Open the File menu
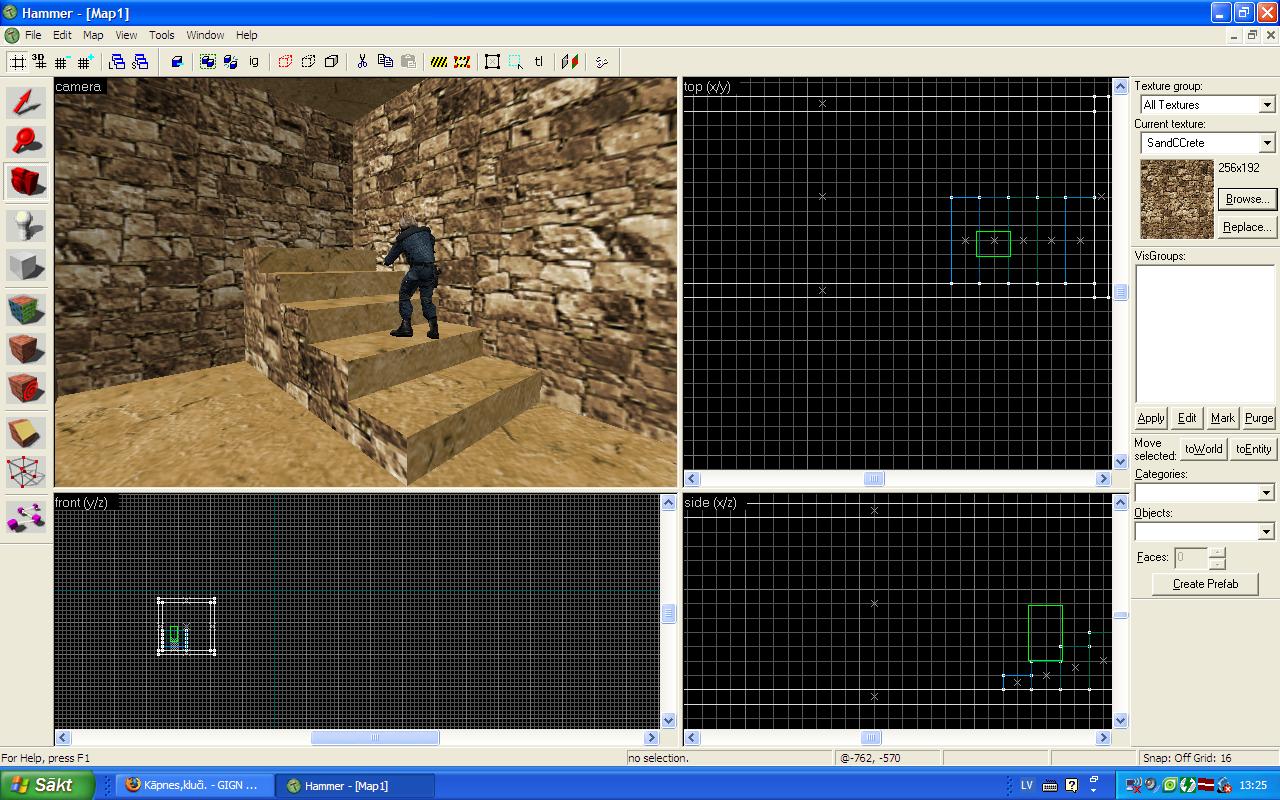Viewport: 1280px width, 800px height. [x=33, y=35]
